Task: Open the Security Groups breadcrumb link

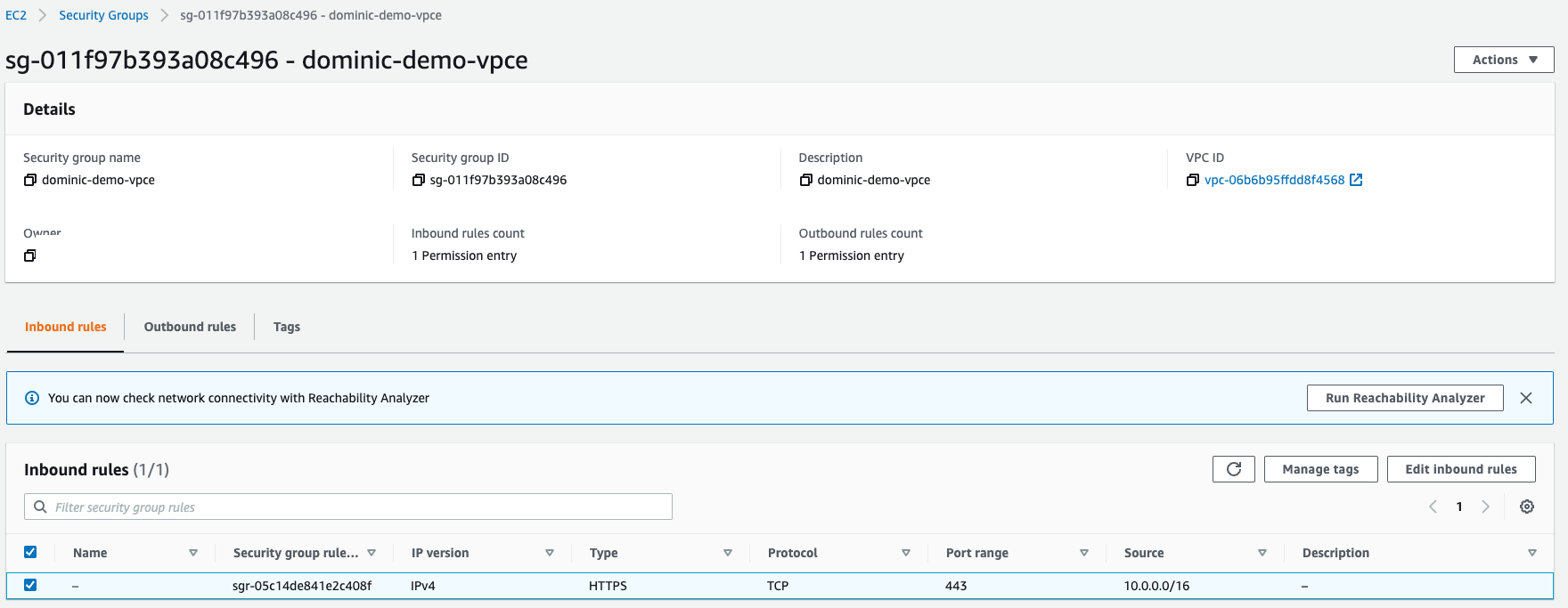Action: coord(103,15)
